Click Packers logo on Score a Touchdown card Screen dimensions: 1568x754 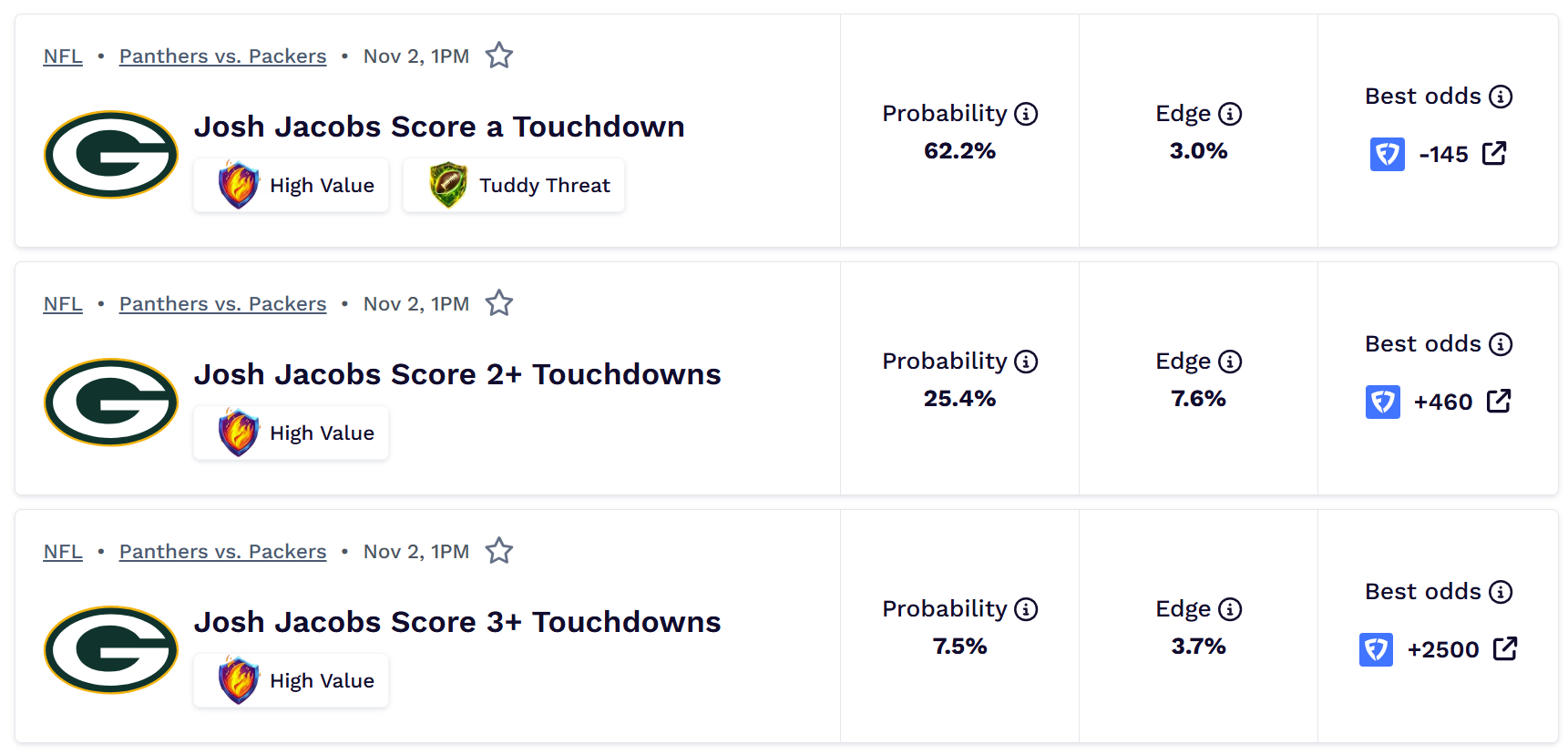click(x=111, y=155)
